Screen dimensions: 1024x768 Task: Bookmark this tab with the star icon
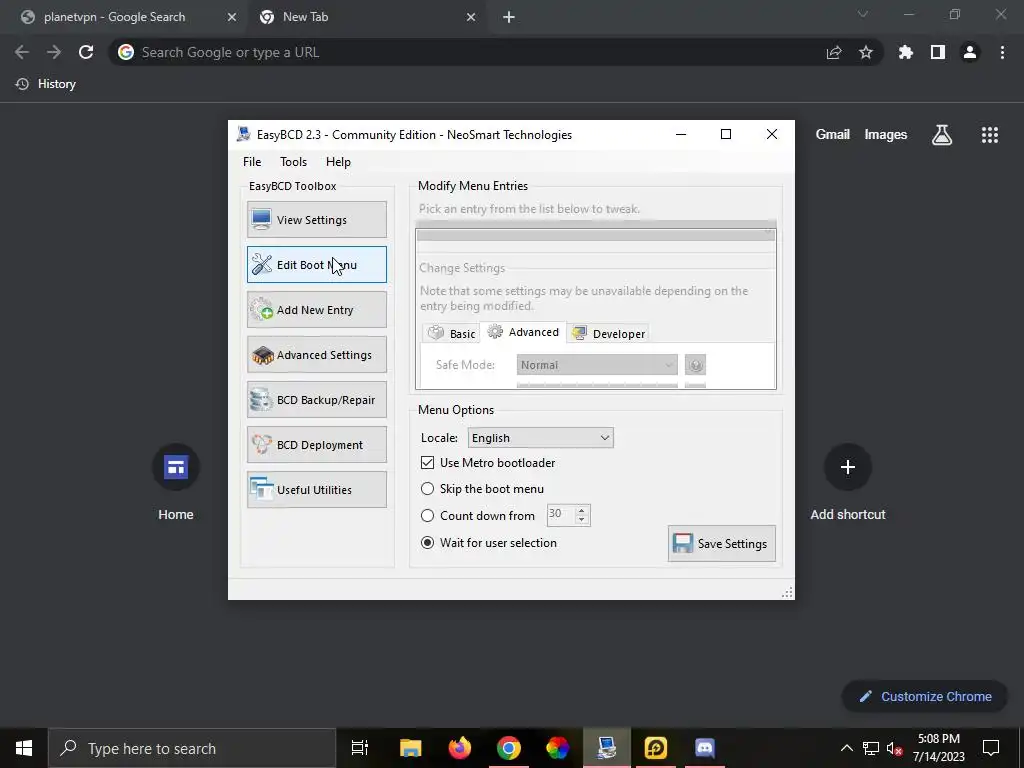(866, 52)
